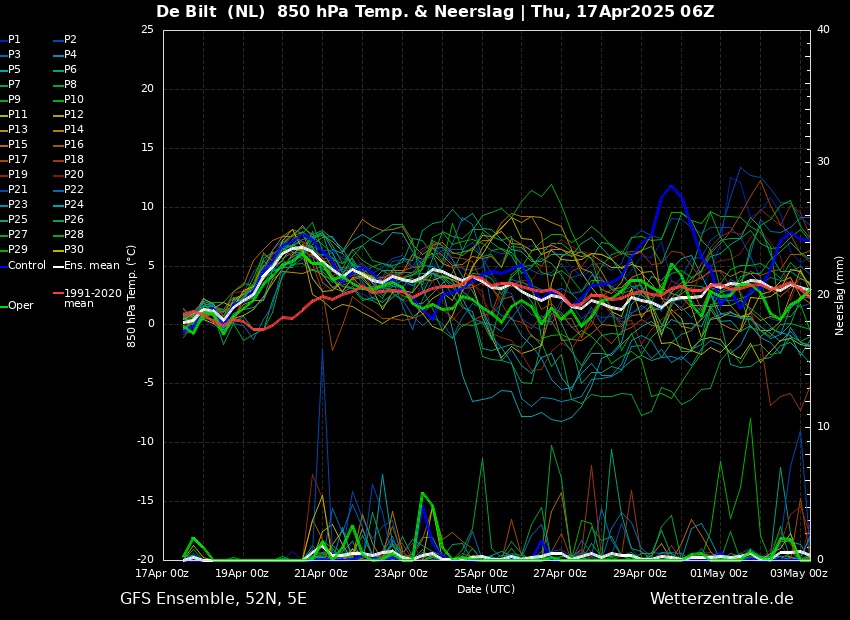Click the 1991-2020 mean legend entry
The width and height of the screenshot is (850, 620).
(88, 298)
